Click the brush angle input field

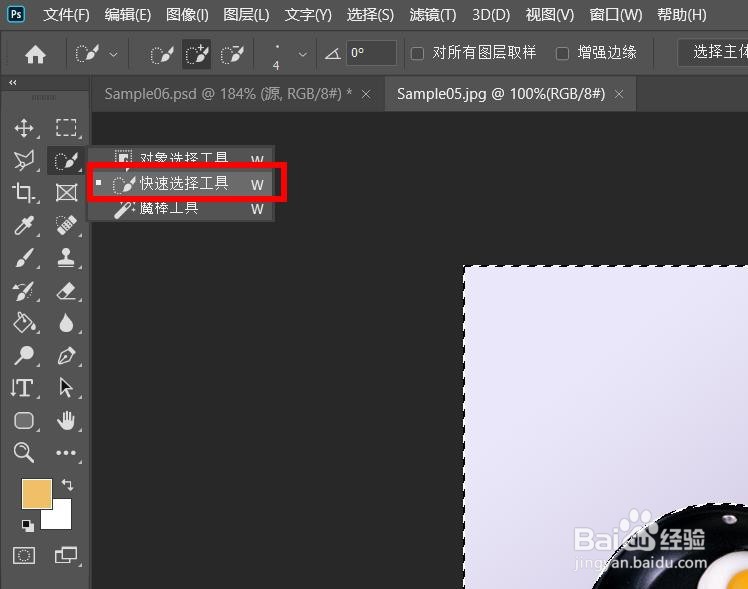click(x=371, y=53)
